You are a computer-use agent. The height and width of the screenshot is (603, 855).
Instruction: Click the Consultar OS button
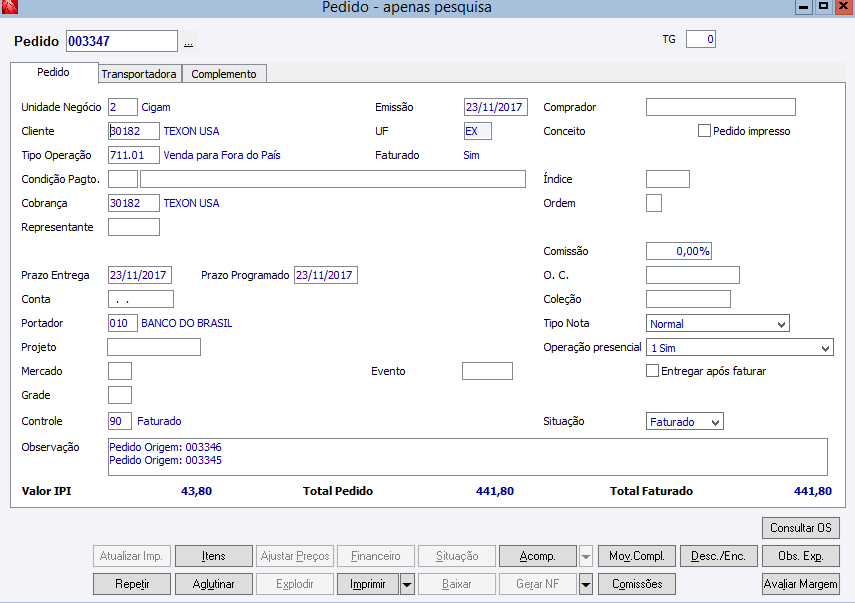(800, 528)
